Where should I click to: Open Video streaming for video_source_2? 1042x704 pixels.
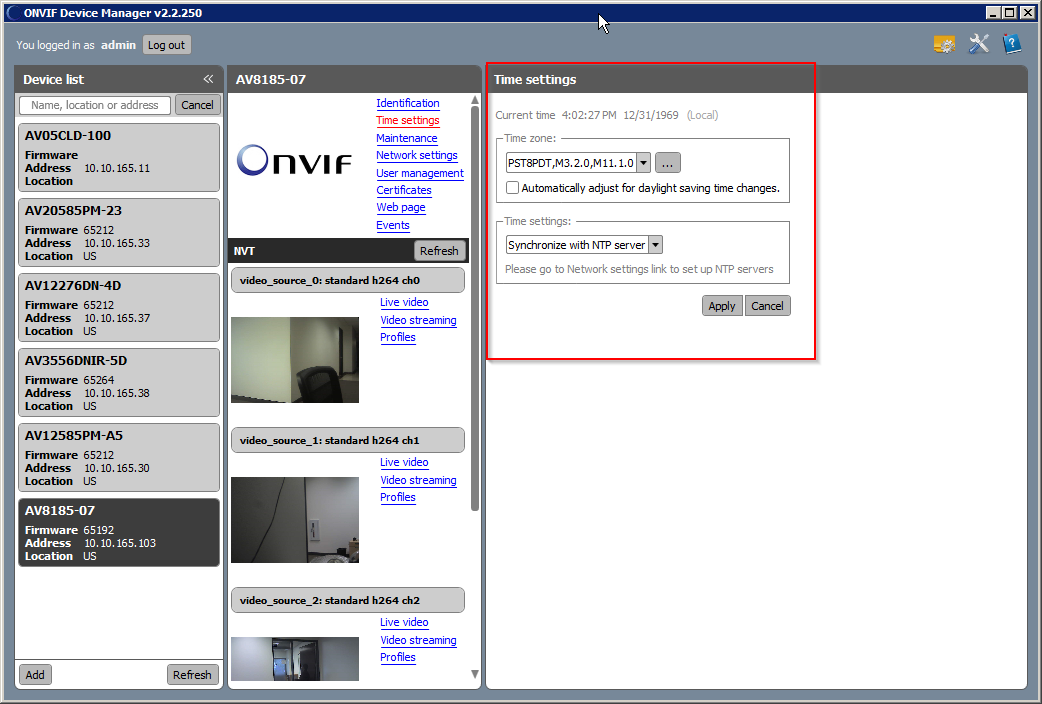pyautogui.click(x=419, y=640)
